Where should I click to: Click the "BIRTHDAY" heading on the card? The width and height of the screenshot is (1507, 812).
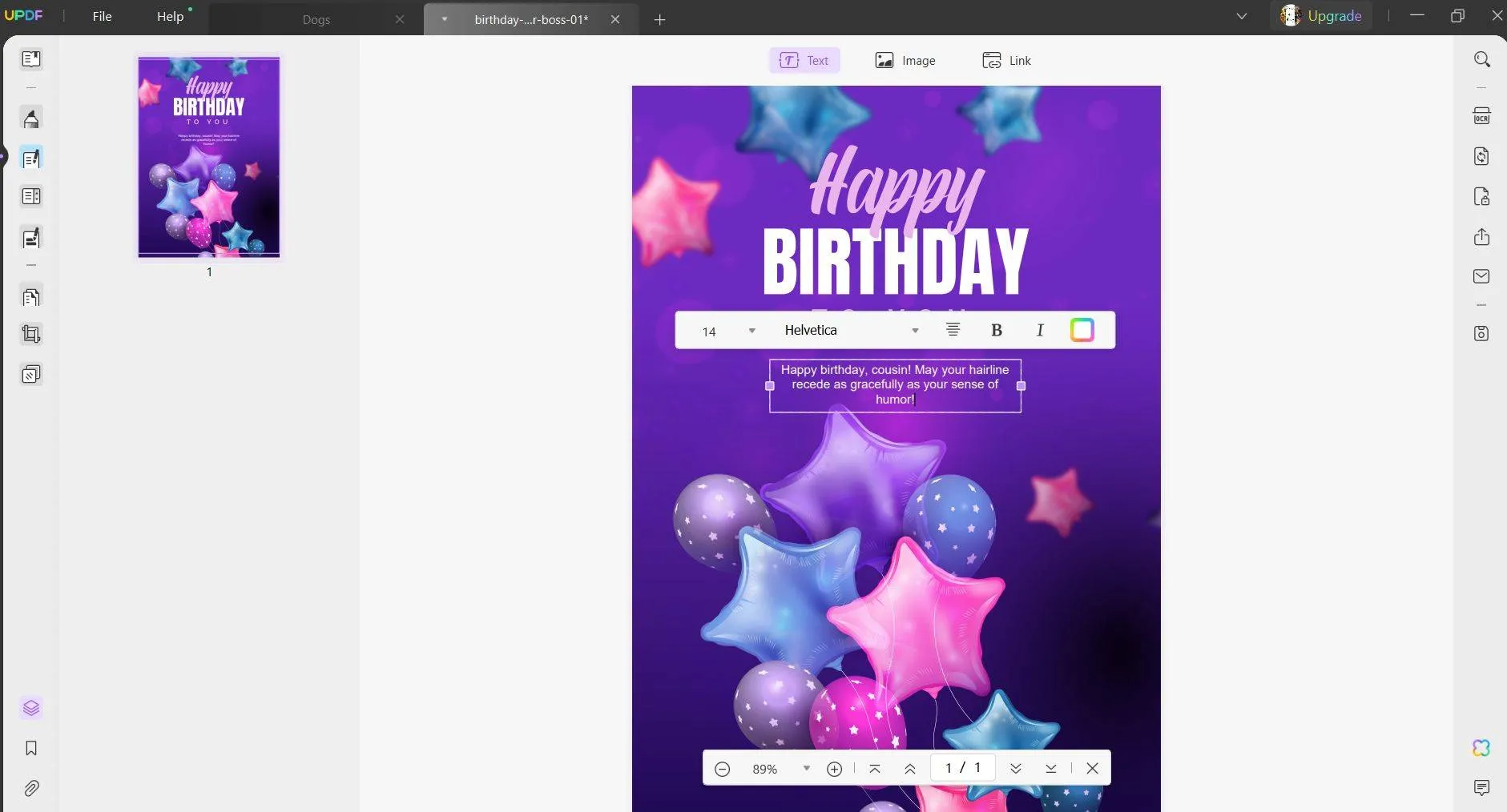tap(895, 261)
